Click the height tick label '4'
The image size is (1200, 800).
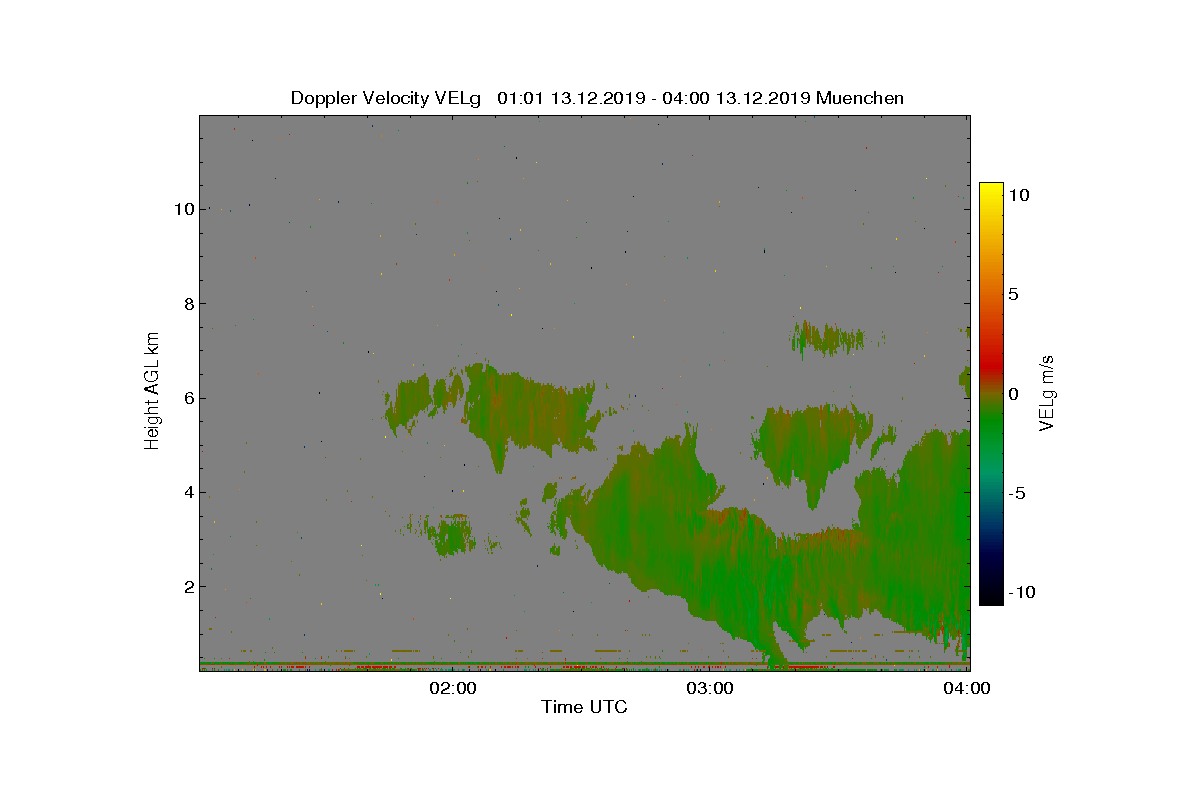pyautogui.click(x=189, y=492)
